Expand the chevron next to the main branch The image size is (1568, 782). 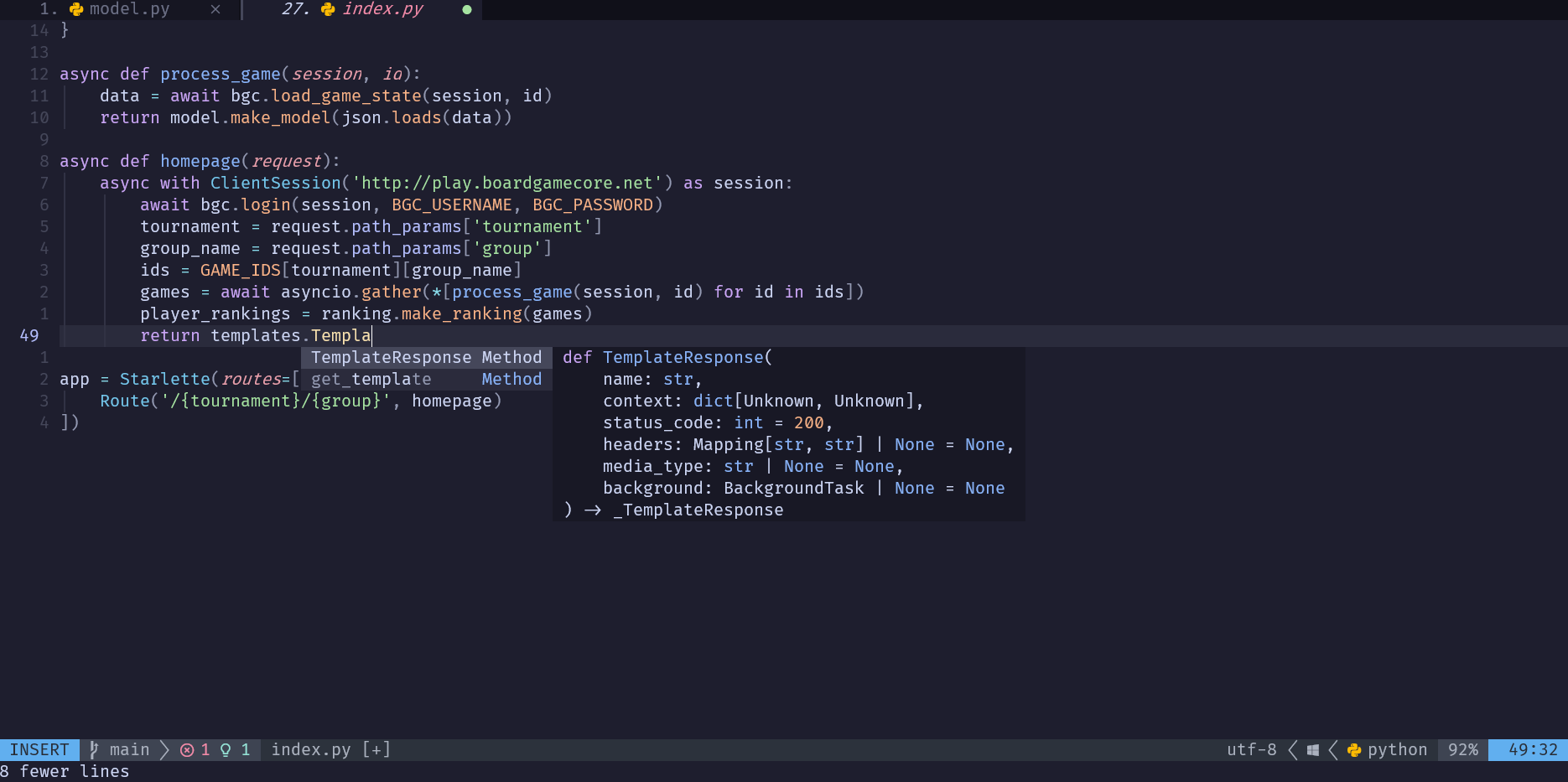coord(163,749)
